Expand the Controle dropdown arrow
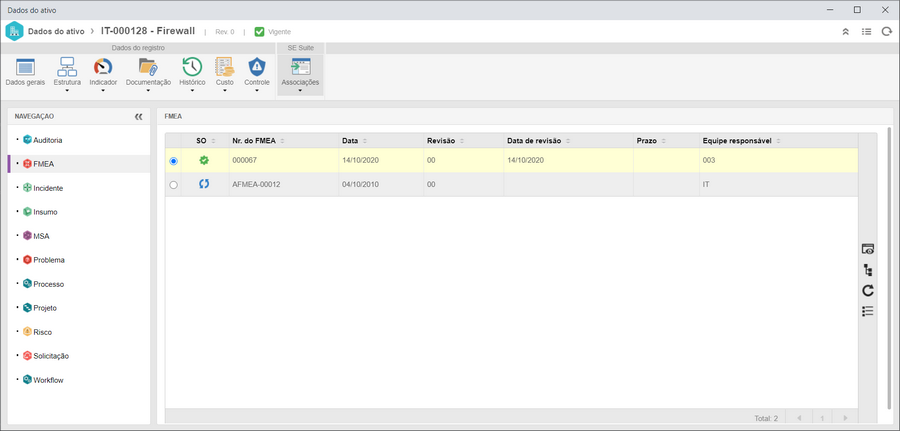Image resolution: width=900 pixels, height=431 pixels. [x=257, y=90]
